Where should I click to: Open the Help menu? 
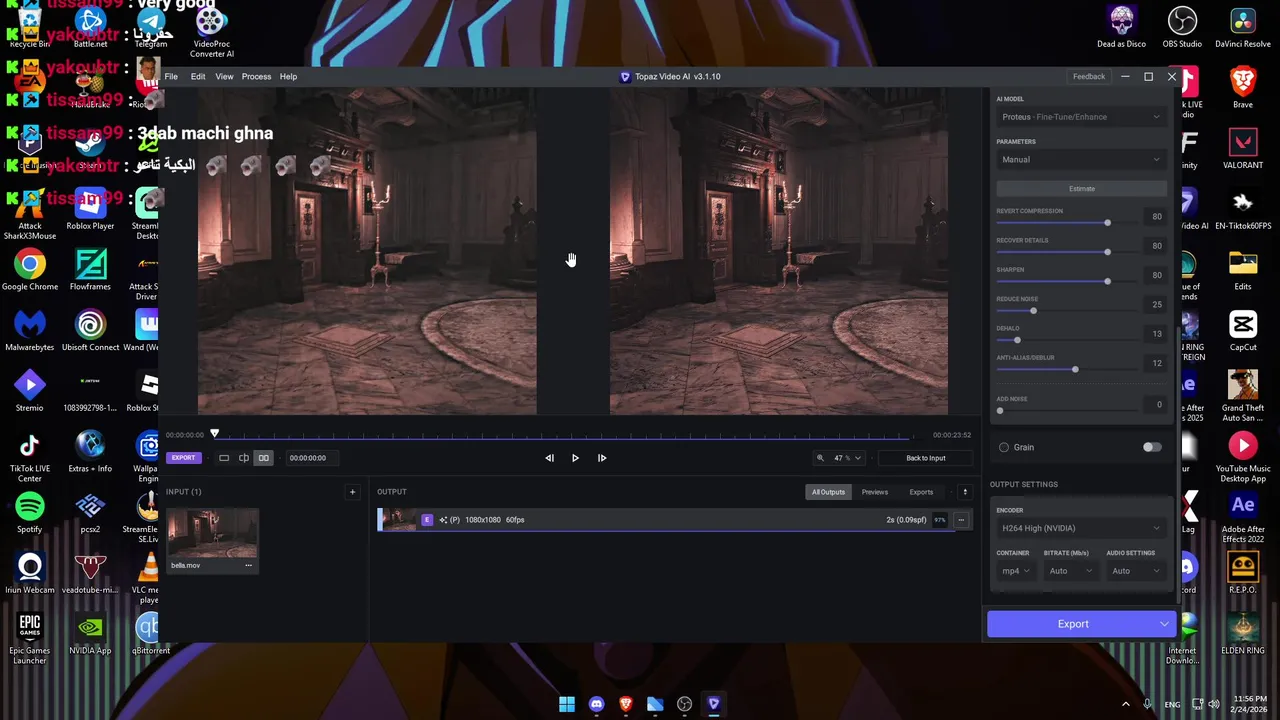click(x=288, y=77)
